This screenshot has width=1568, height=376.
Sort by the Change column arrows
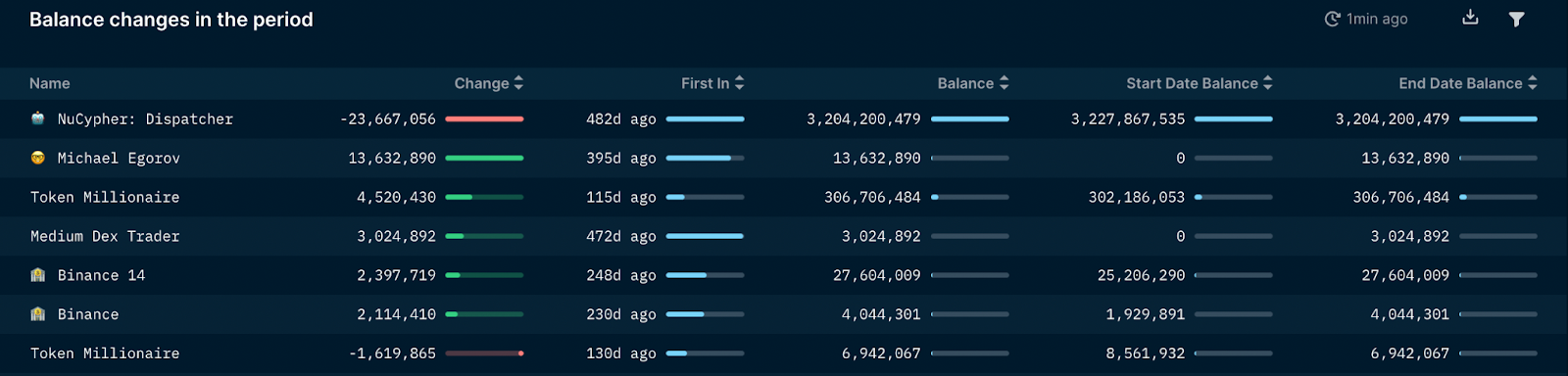(518, 83)
